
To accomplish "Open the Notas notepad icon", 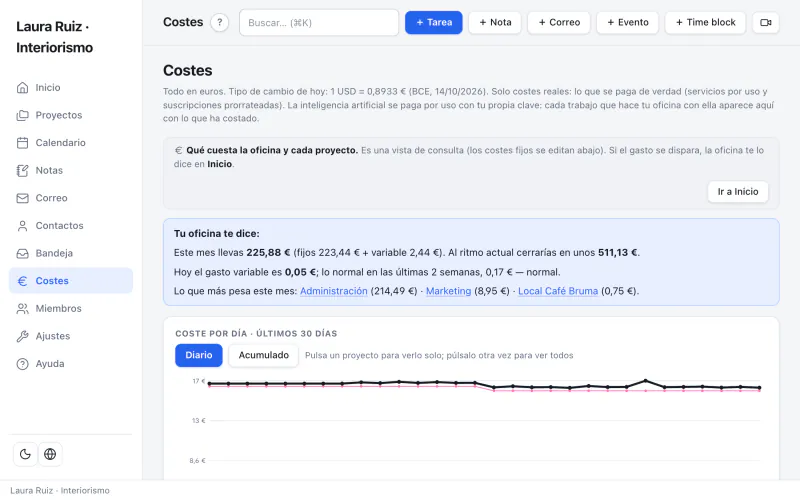I will [22, 170].
